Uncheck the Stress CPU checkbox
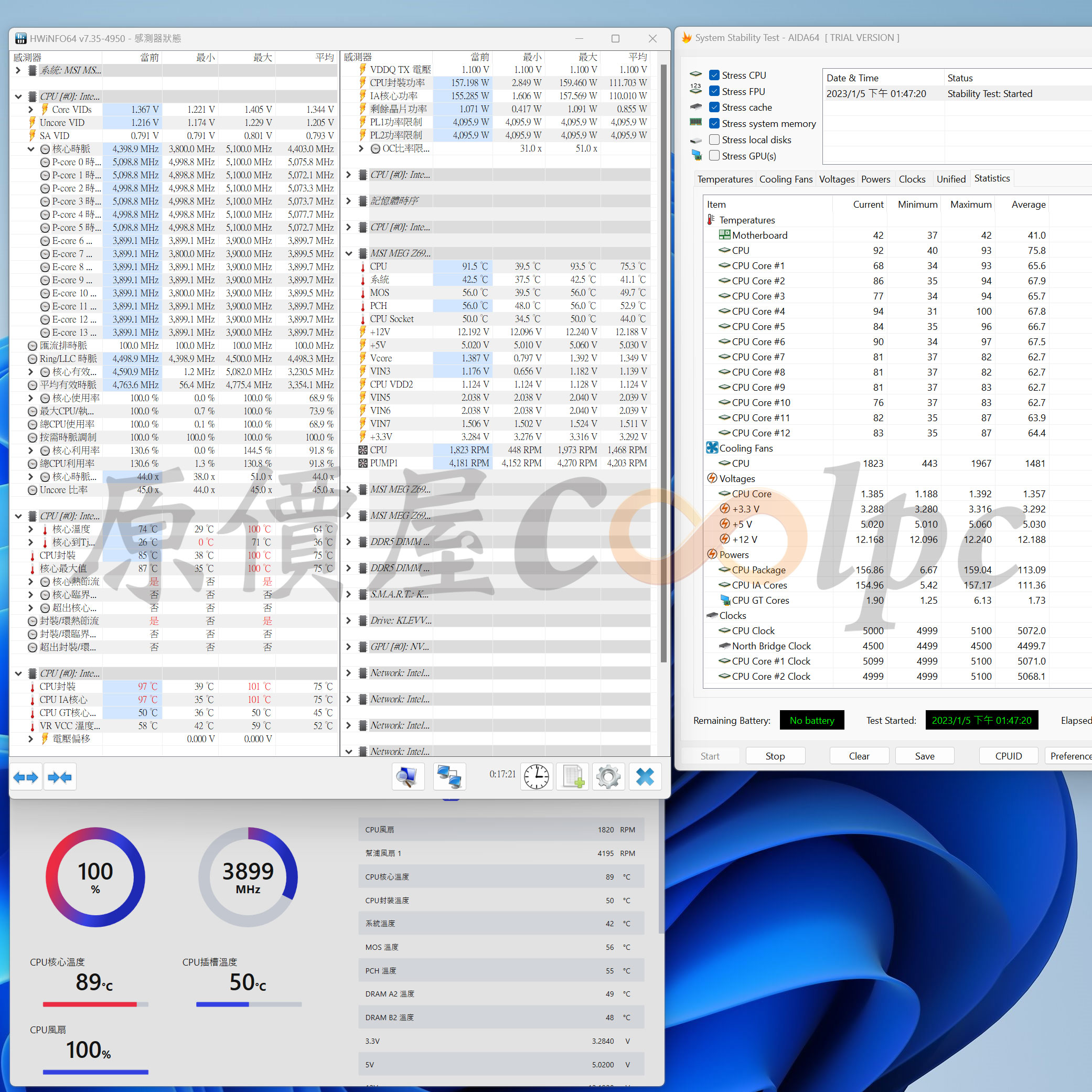 714,75
